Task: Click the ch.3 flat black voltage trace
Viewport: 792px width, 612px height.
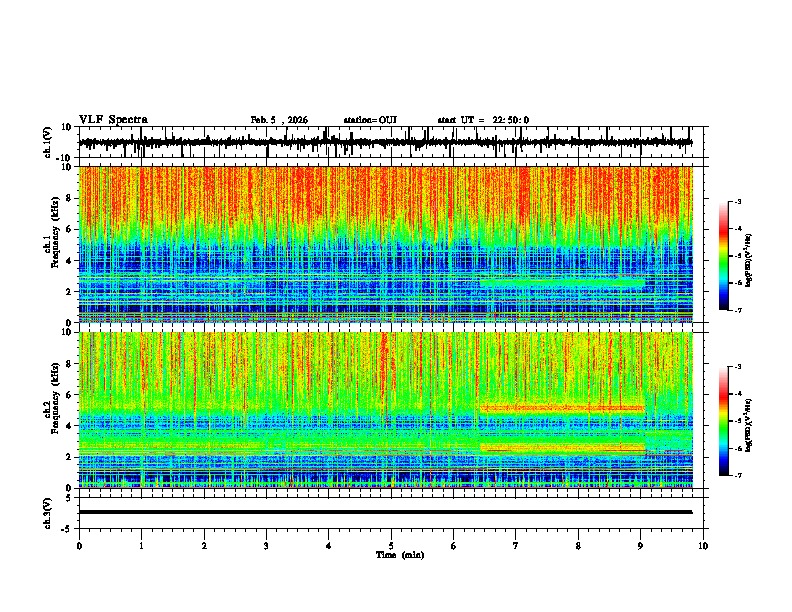Action: click(385, 512)
